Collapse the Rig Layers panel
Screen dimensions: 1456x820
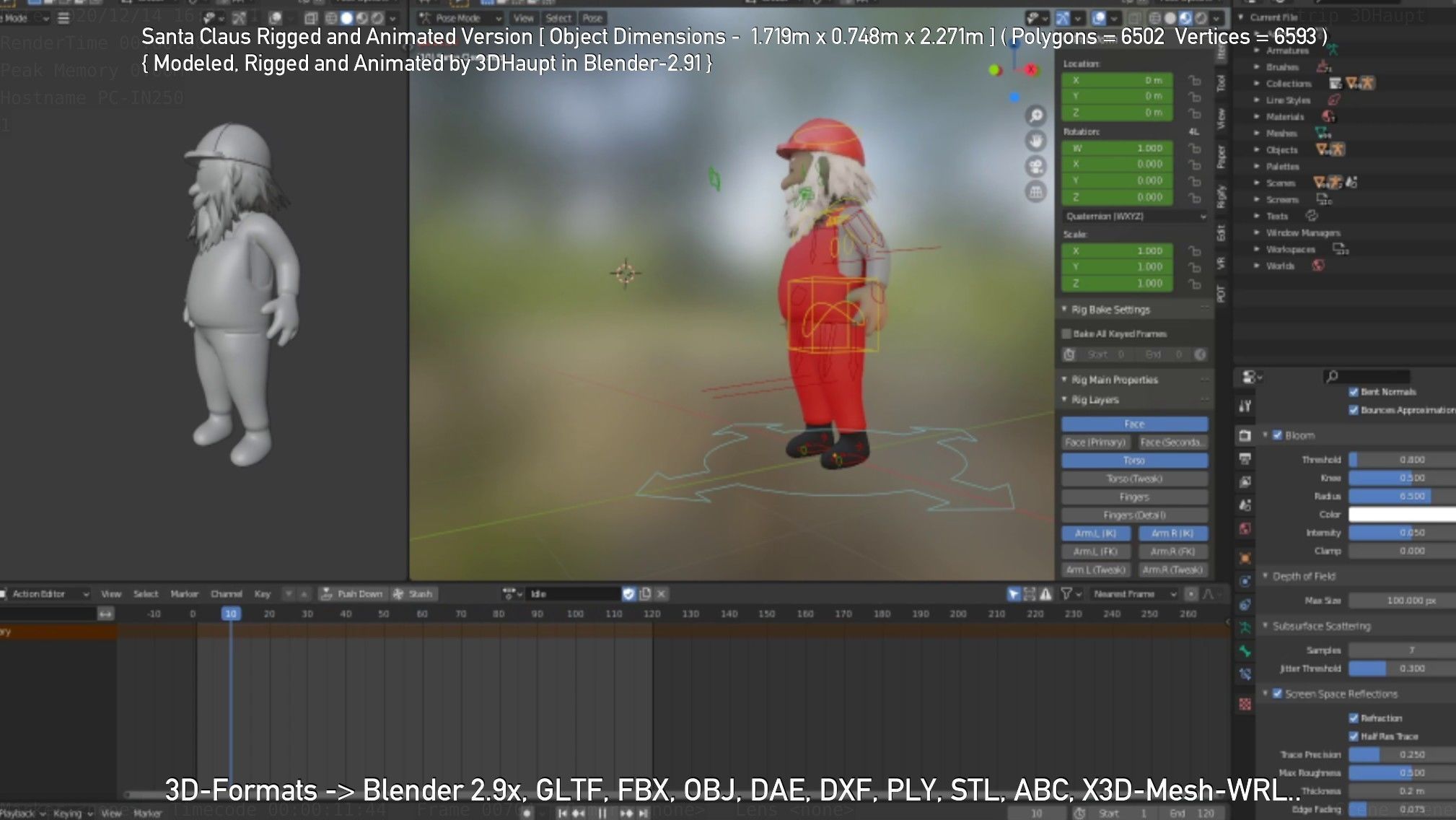point(1064,399)
